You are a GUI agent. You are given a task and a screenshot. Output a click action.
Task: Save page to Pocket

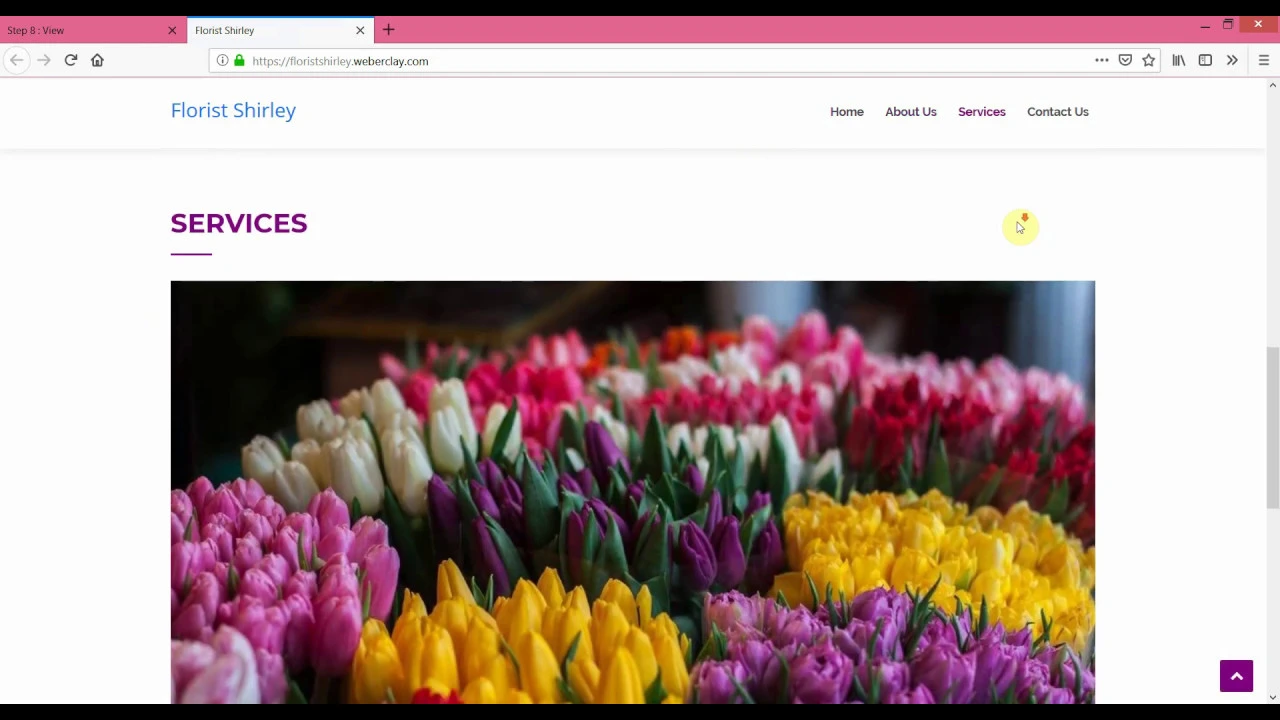tap(1125, 61)
